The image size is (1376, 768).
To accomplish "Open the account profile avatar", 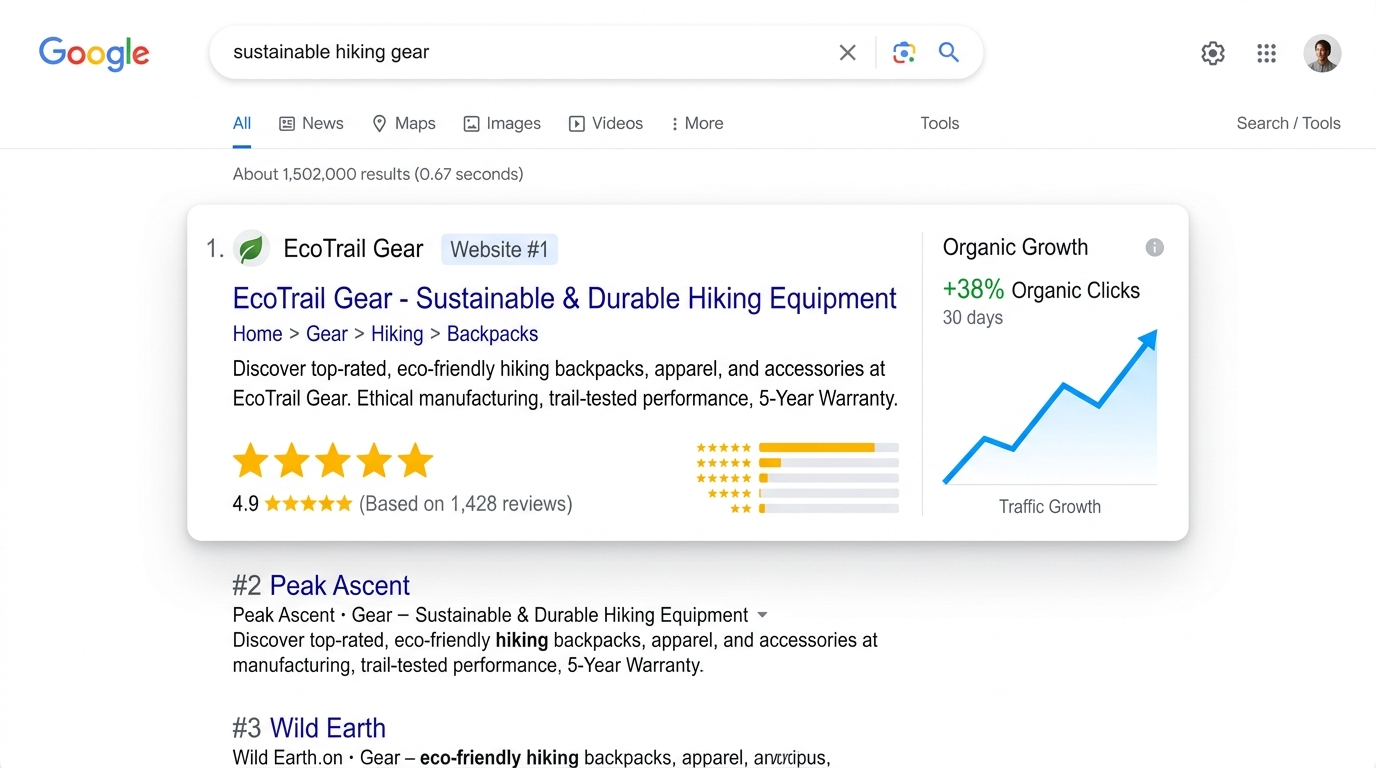I will click(1322, 53).
